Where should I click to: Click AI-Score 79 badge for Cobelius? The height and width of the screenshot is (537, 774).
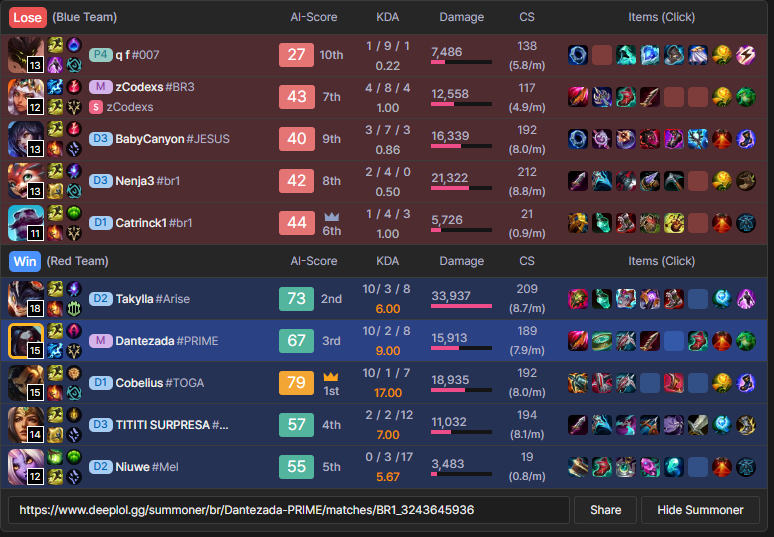coord(296,383)
